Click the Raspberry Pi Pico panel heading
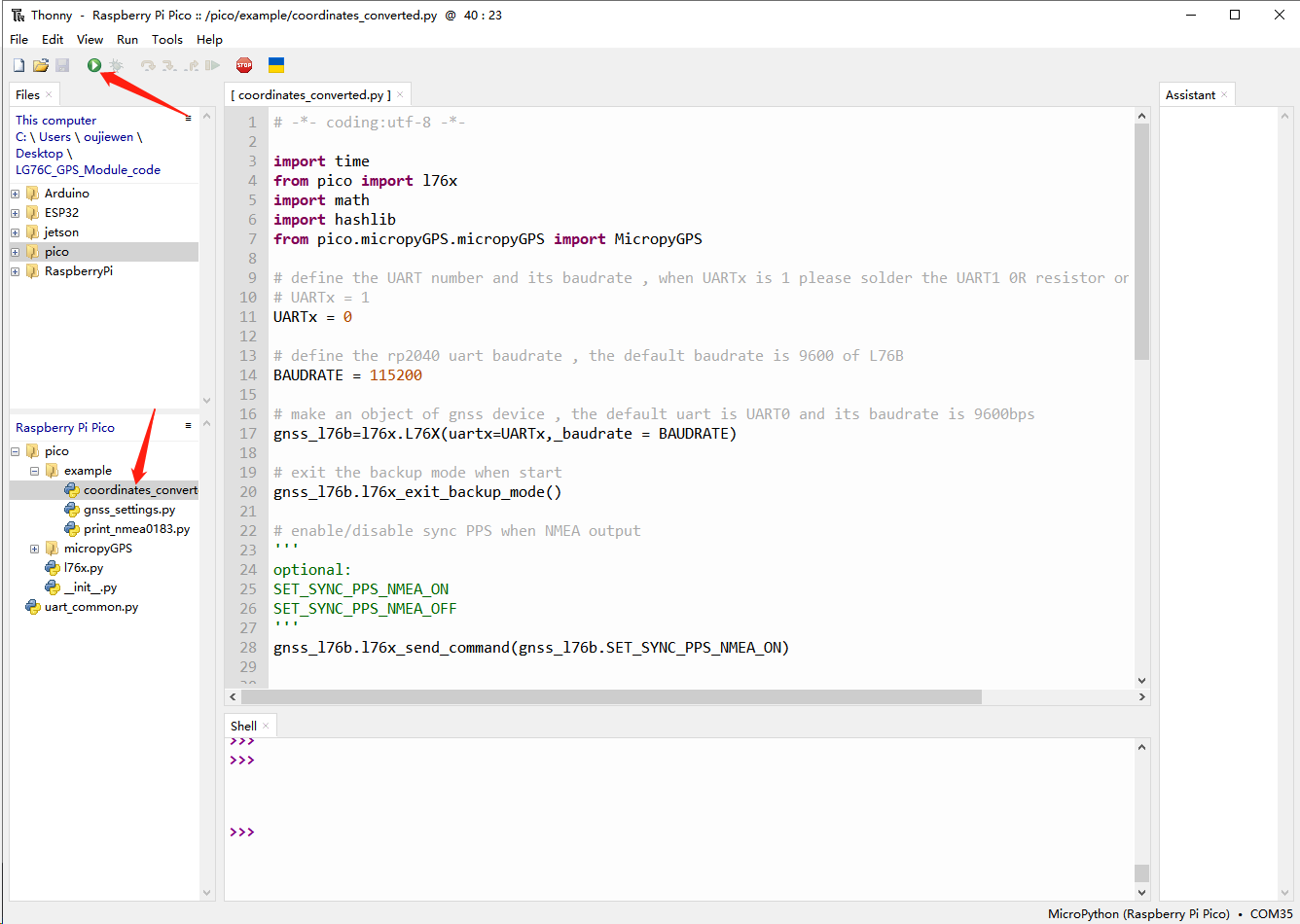The height and width of the screenshot is (924, 1300). pyautogui.click(x=65, y=428)
